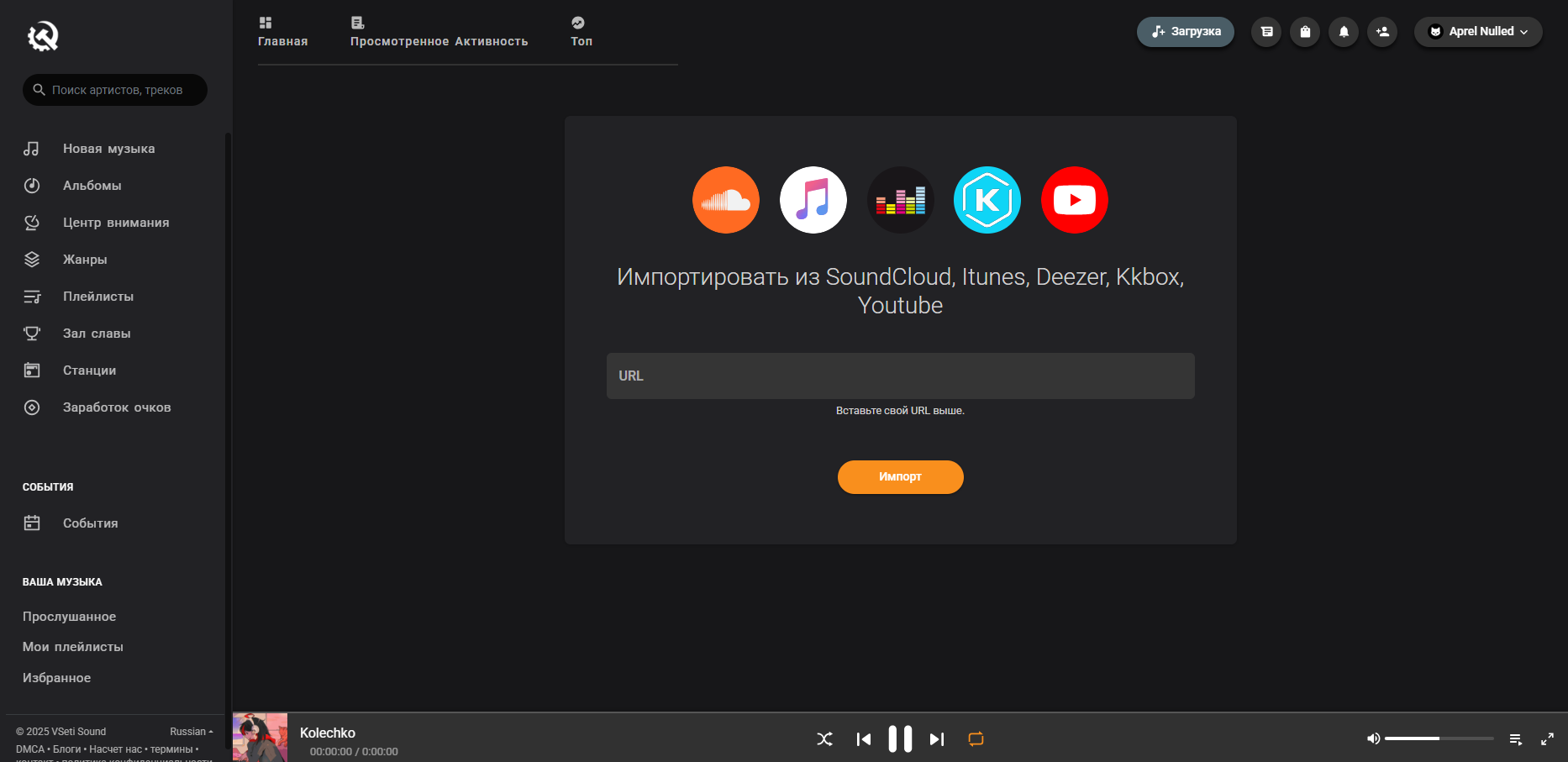This screenshot has height=762, width=1568.
Task: Click the VSeti Sound logo
Action: 43,35
